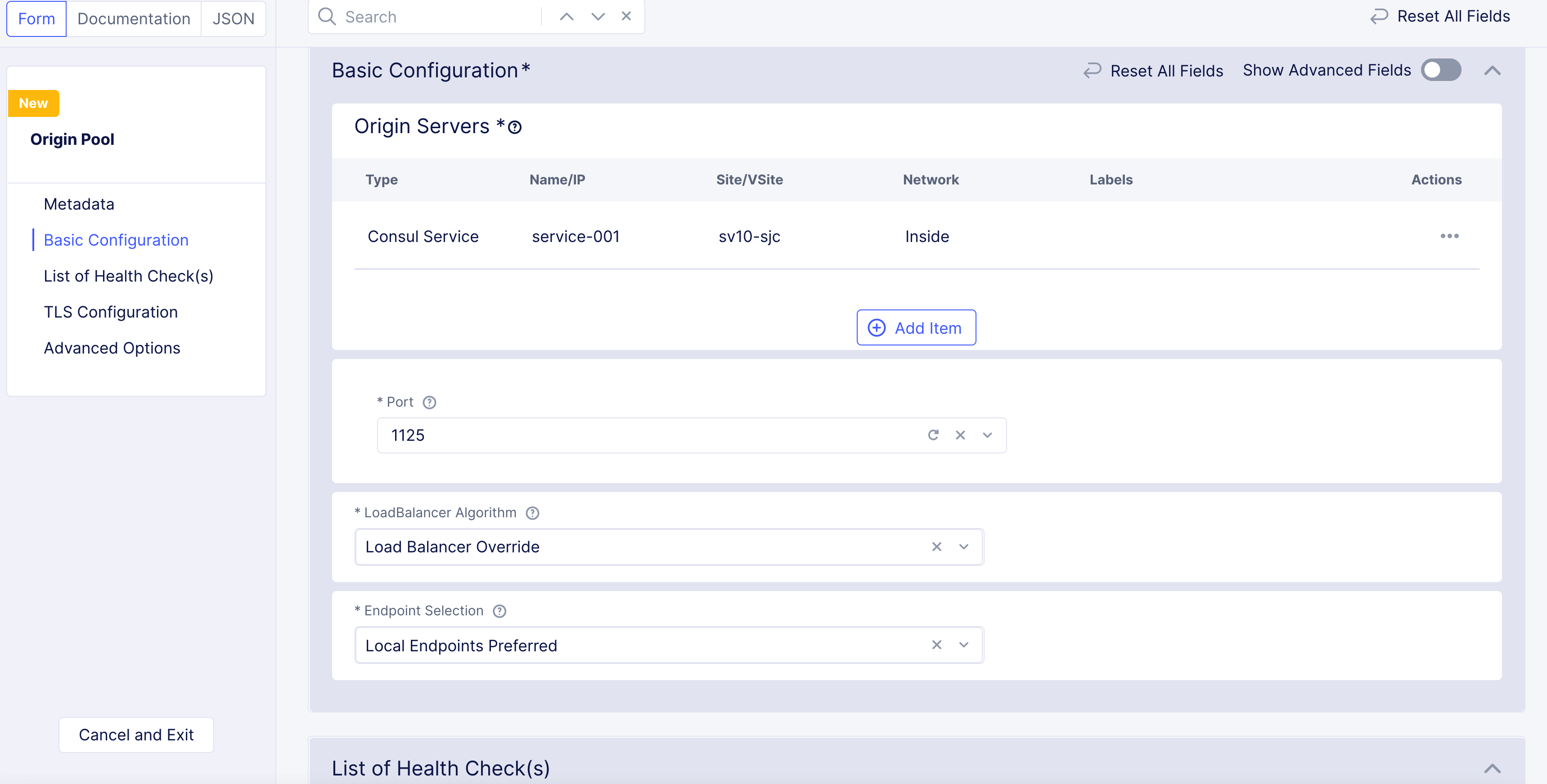
Task: Click the Port help question icon
Action: pyautogui.click(x=429, y=402)
